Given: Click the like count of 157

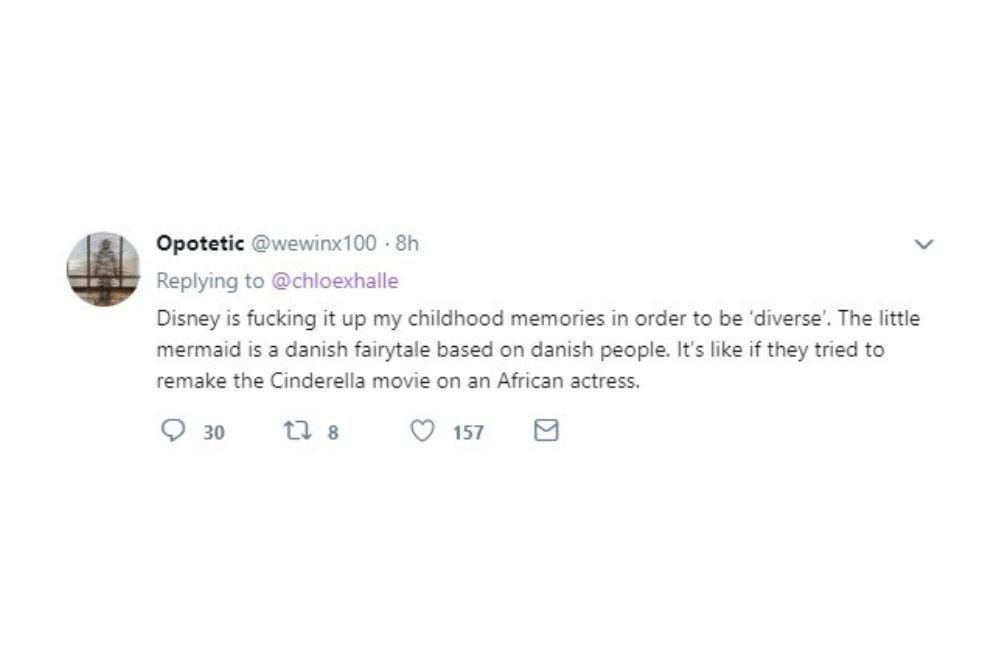Looking at the screenshot, I should pyautogui.click(x=468, y=432).
